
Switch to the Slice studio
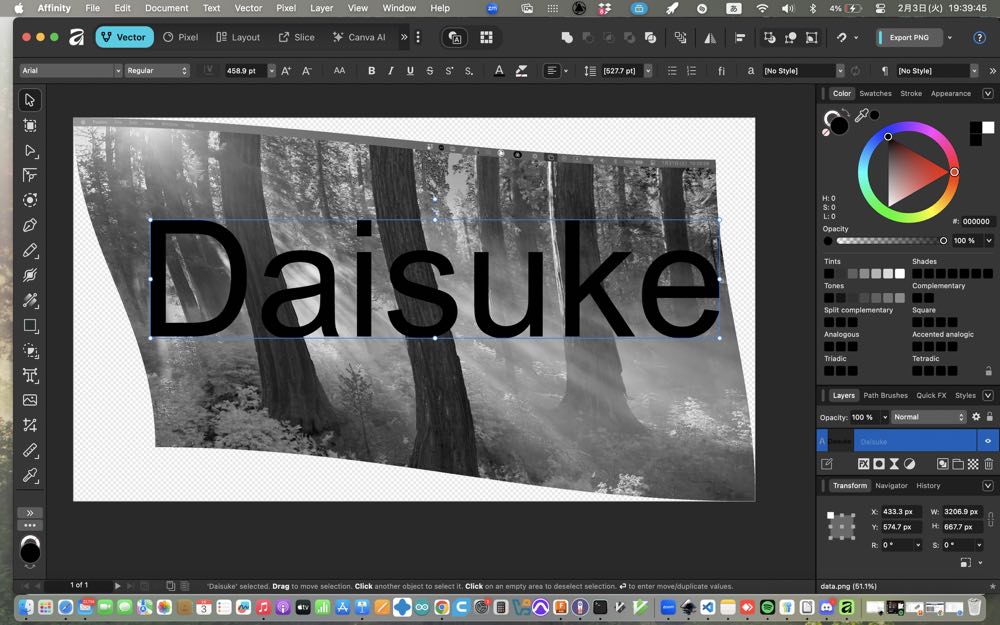(297, 38)
